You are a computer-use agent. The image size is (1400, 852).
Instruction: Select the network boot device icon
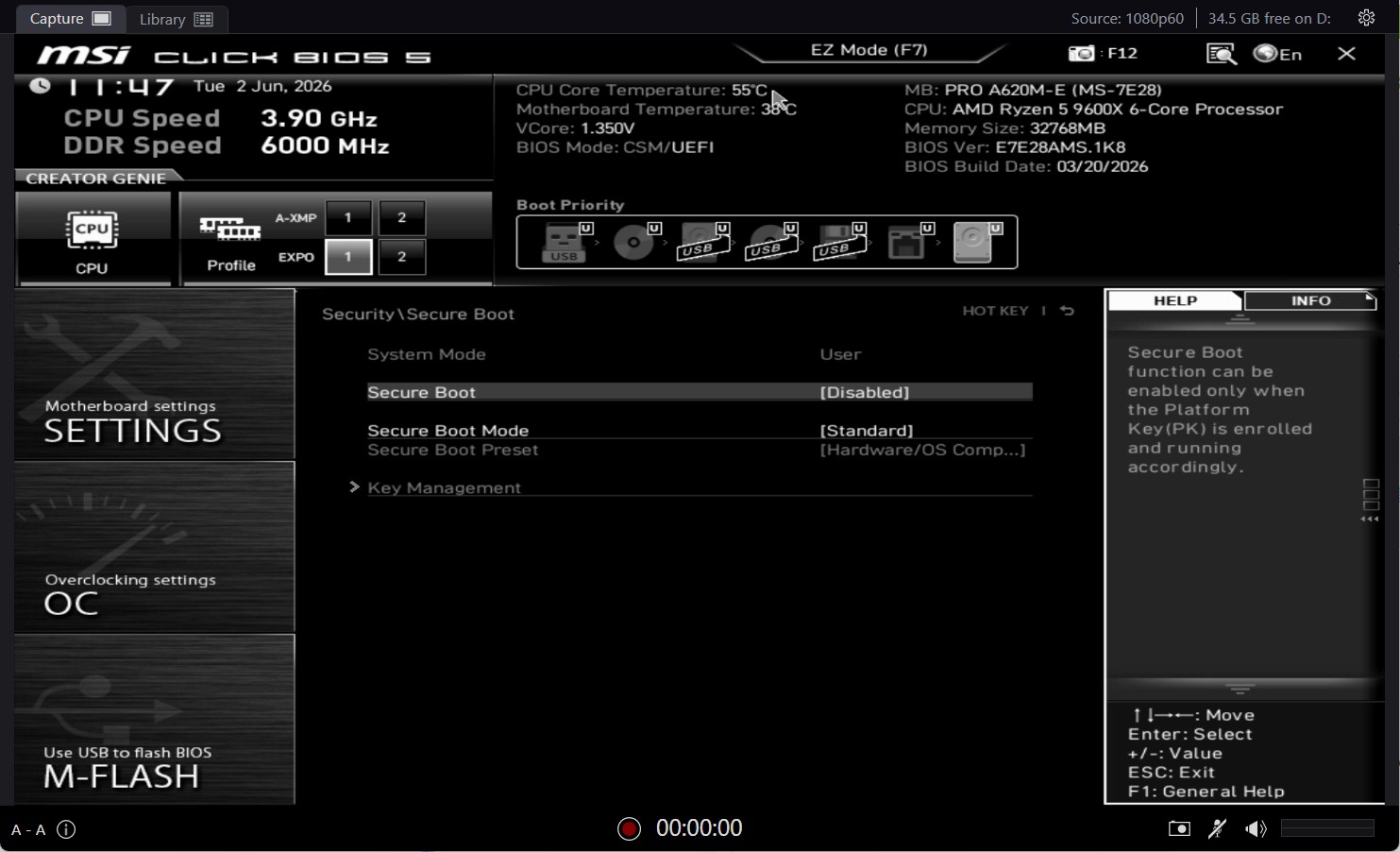[910, 242]
